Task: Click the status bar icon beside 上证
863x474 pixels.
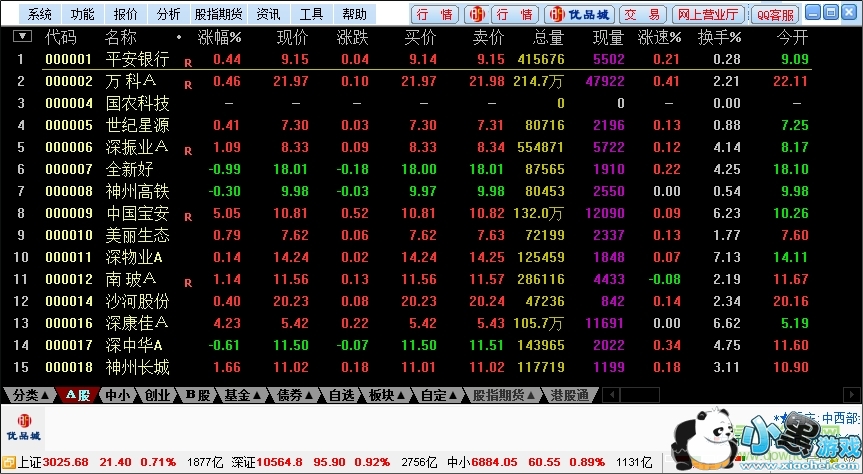Action: [8, 462]
